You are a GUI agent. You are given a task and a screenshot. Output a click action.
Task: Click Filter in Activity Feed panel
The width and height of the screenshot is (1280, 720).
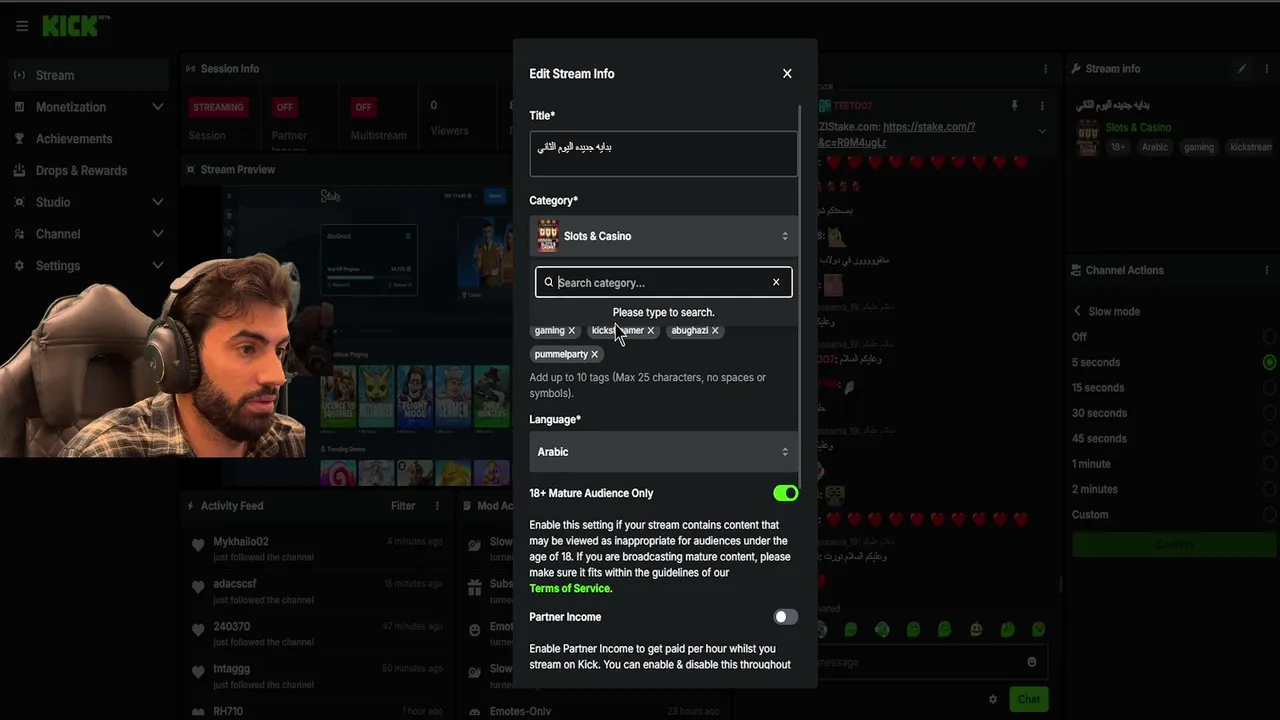403,506
